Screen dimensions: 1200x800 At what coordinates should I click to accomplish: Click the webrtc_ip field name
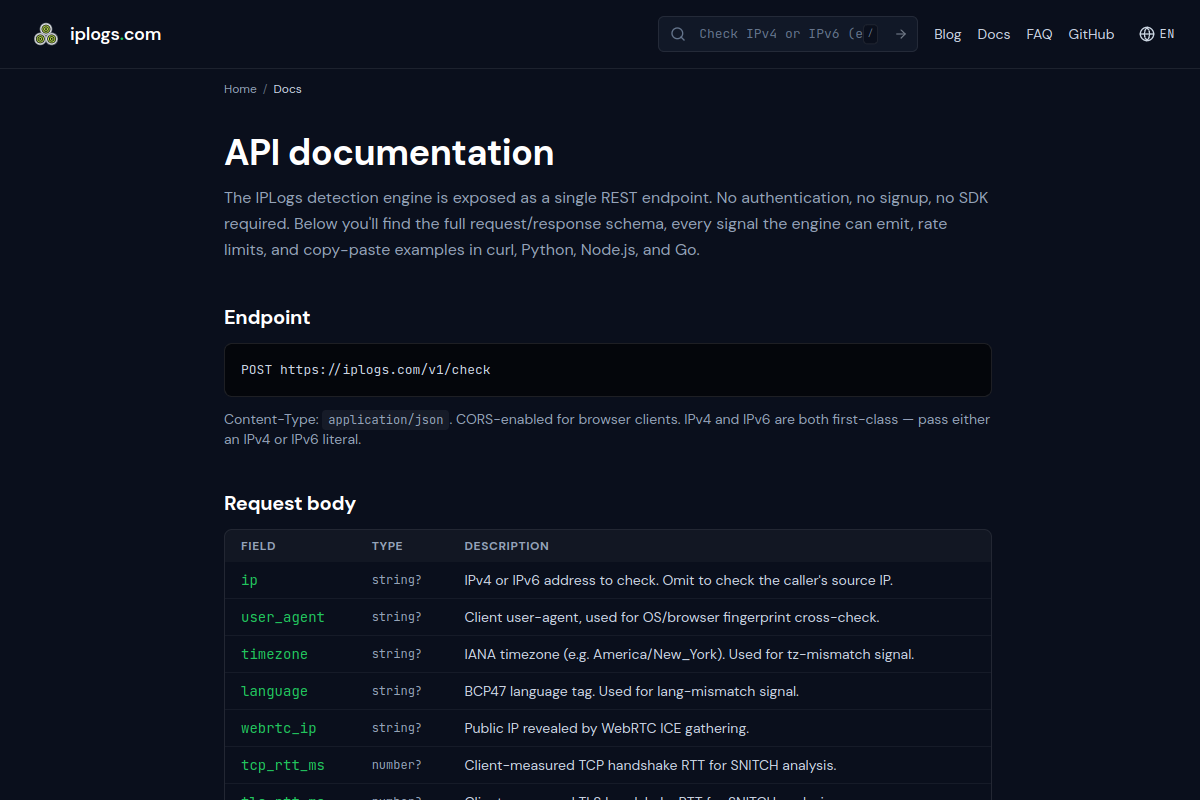[279, 728]
